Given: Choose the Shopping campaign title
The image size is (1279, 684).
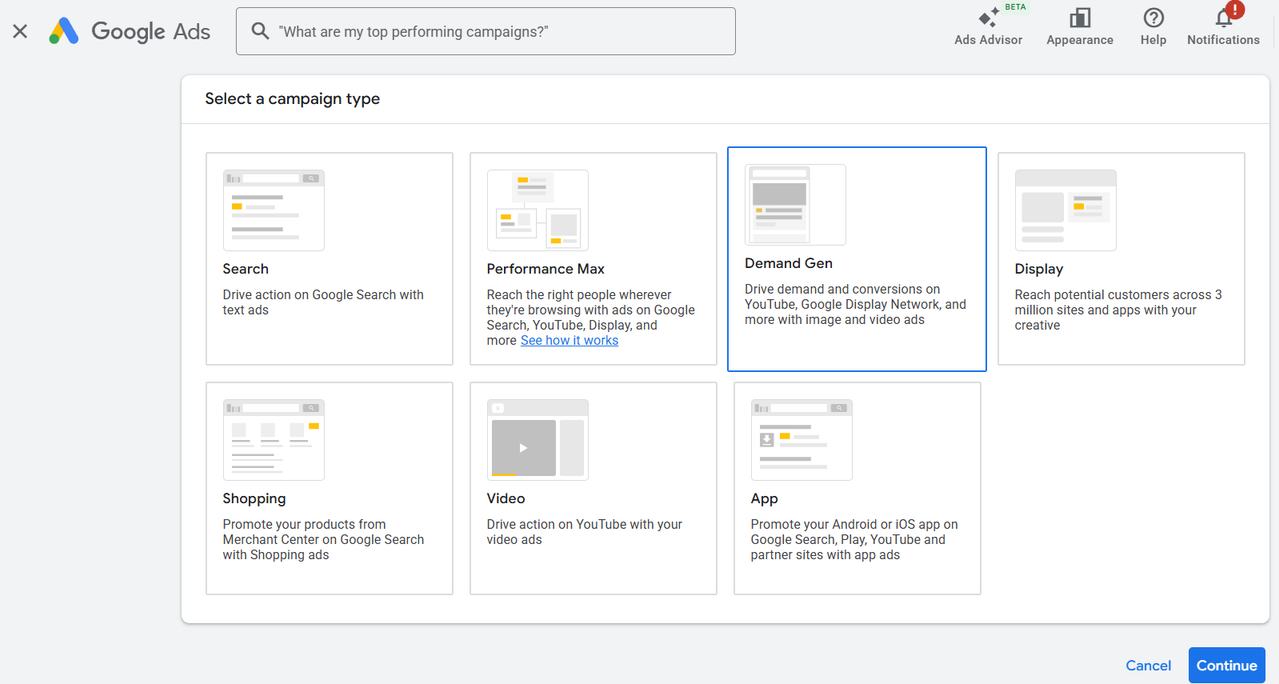Looking at the screenshot, I should pyautogui.click(x=254, y=498).
